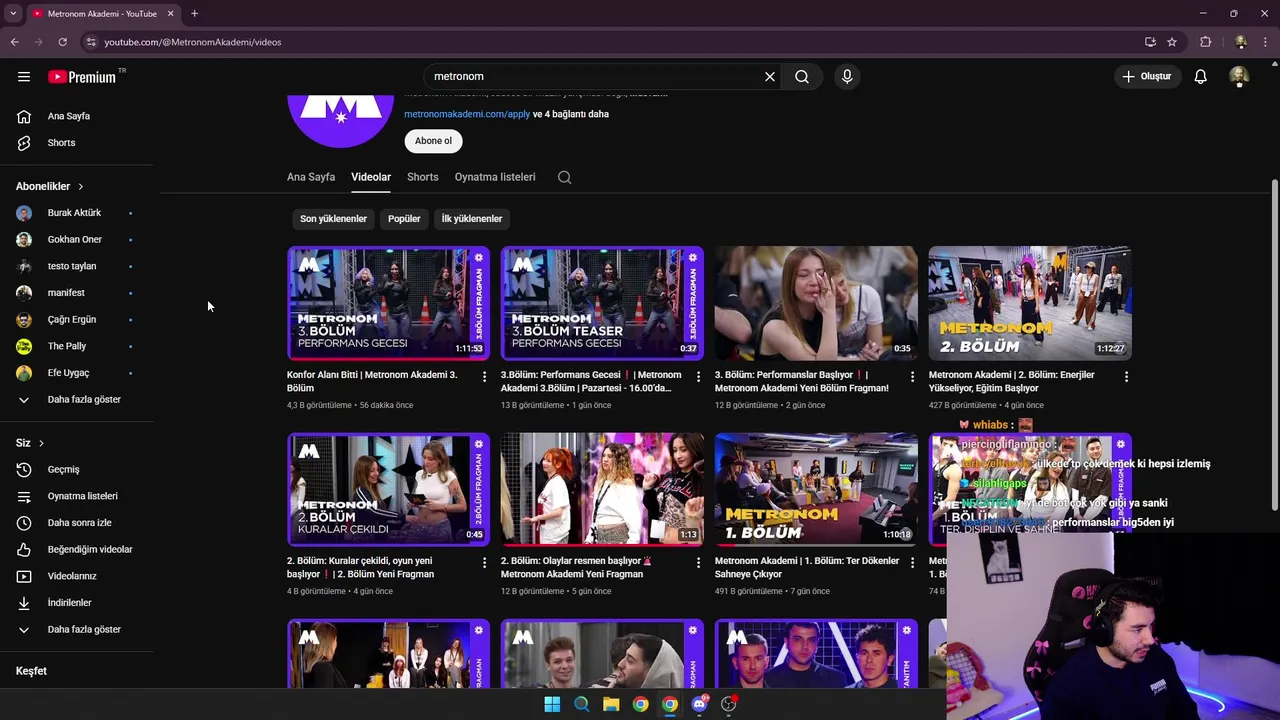Click the magnifier search button
Screen dimensions: 1280x720
[x=802, y=76]
